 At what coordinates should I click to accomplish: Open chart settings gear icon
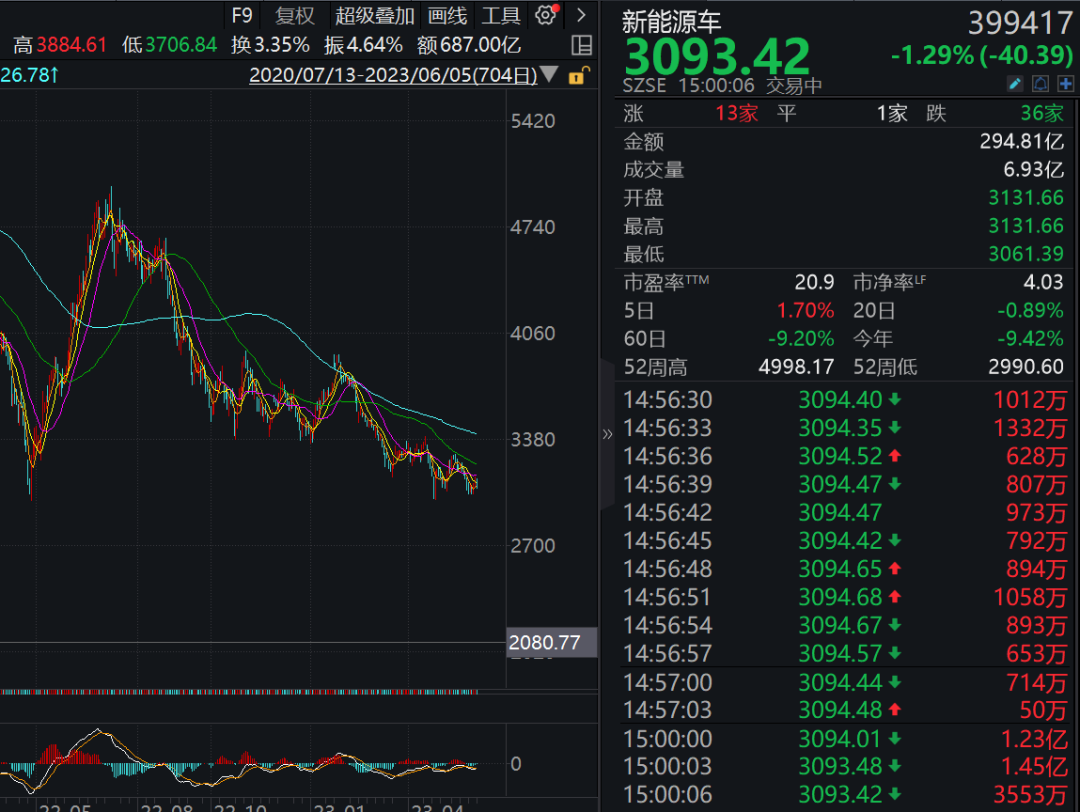[x=545, y=15]
